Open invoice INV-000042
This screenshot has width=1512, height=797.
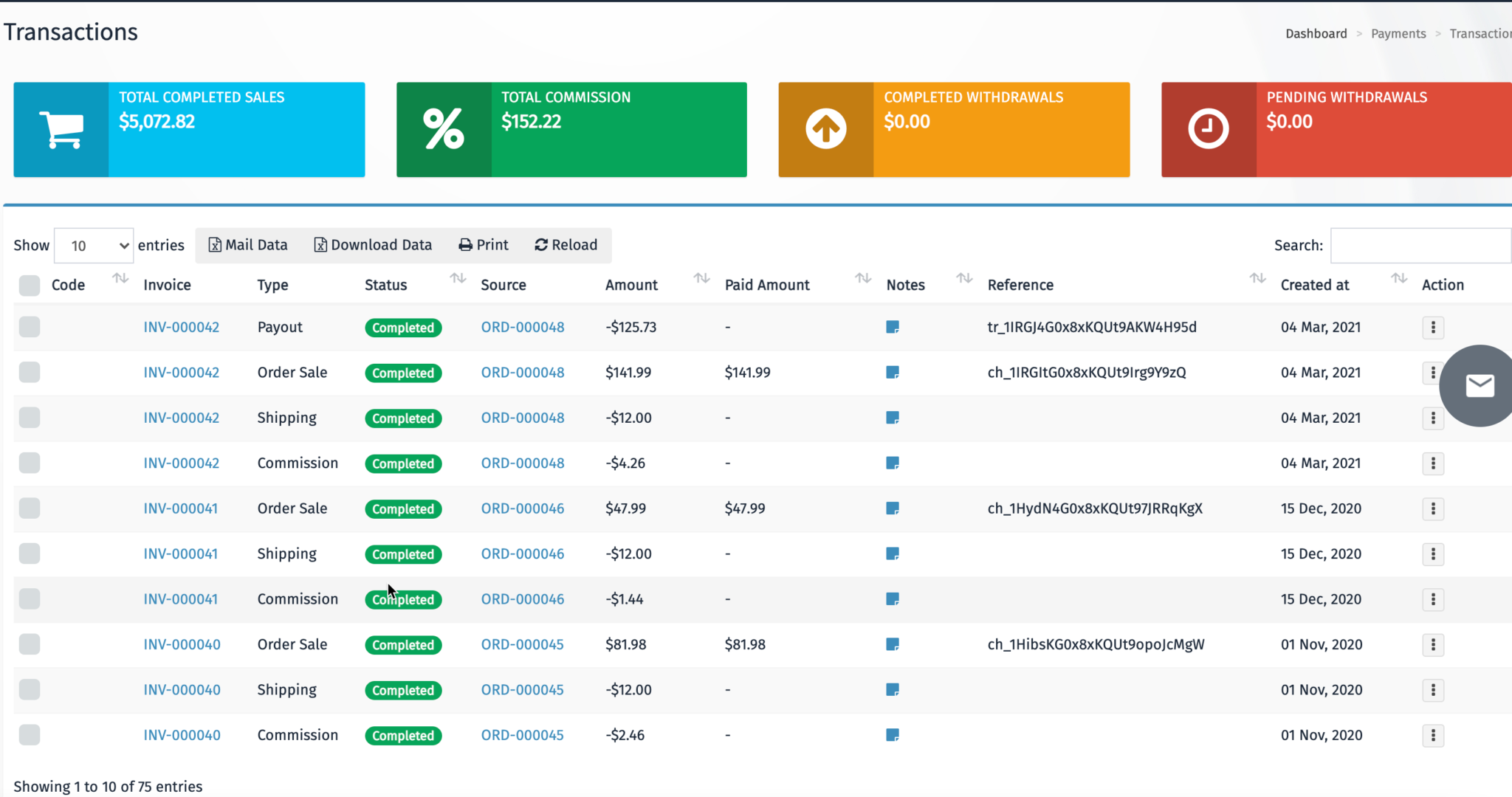pyautogui.click(x=181, y=327)
